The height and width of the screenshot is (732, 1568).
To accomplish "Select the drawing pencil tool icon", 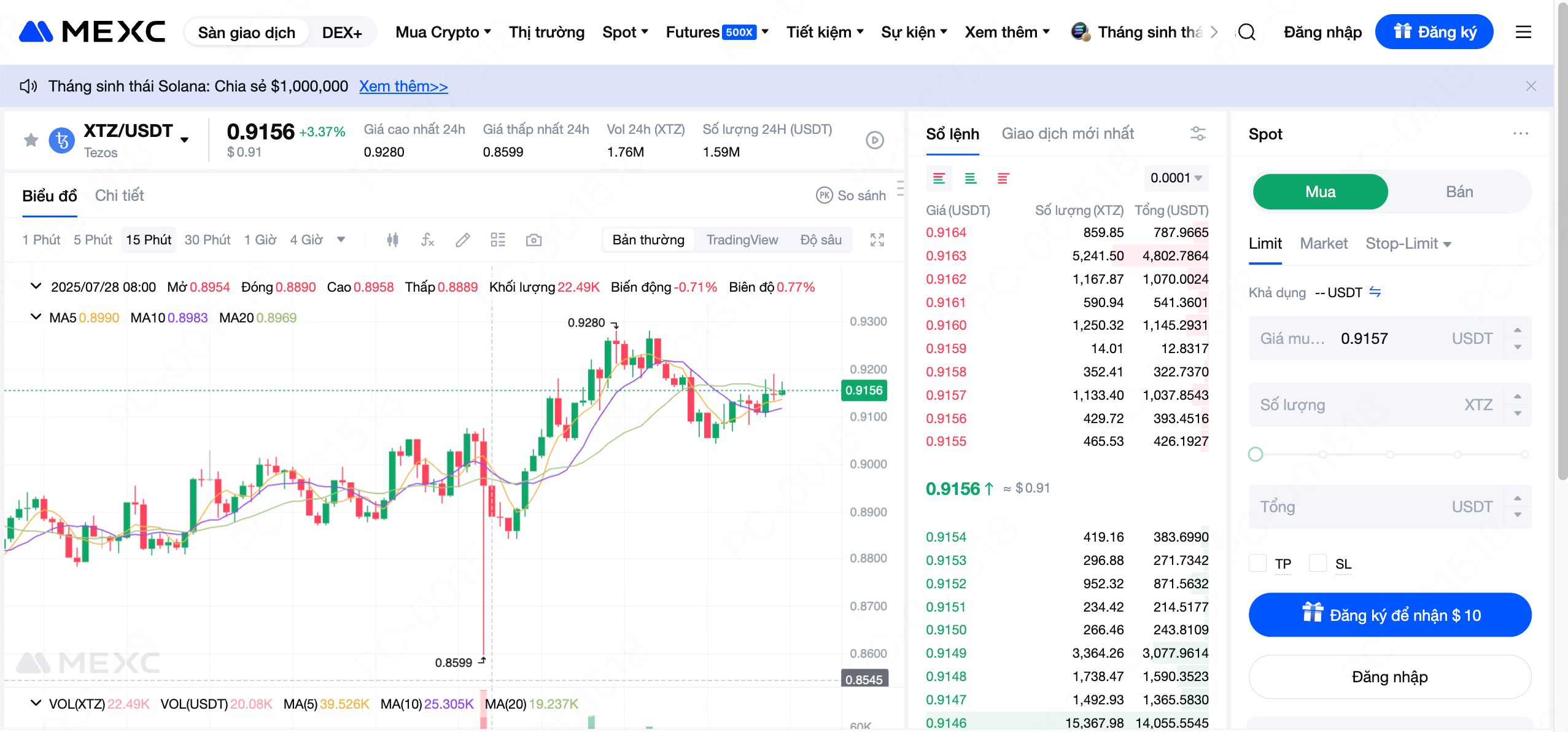I will point(463,240).
